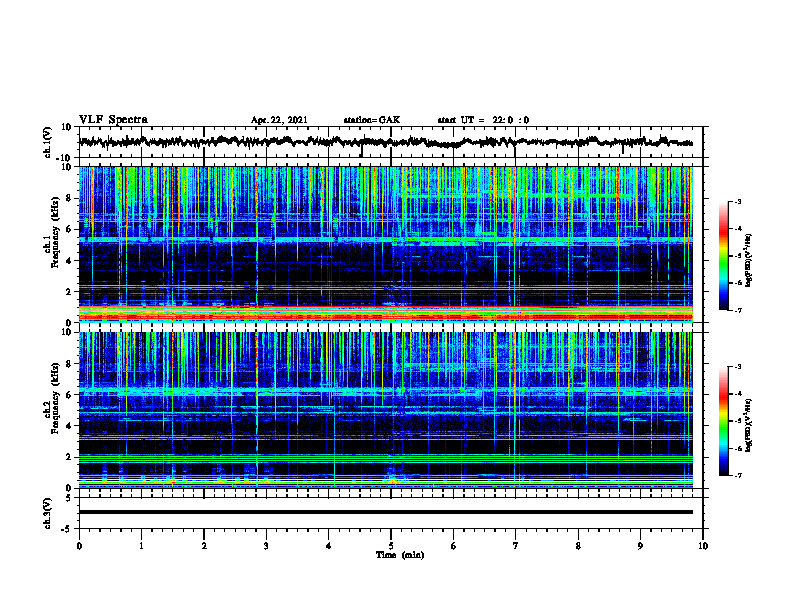Click the time axis tick label 9
The width and height of the screenshot is (792, 612).
640,546
